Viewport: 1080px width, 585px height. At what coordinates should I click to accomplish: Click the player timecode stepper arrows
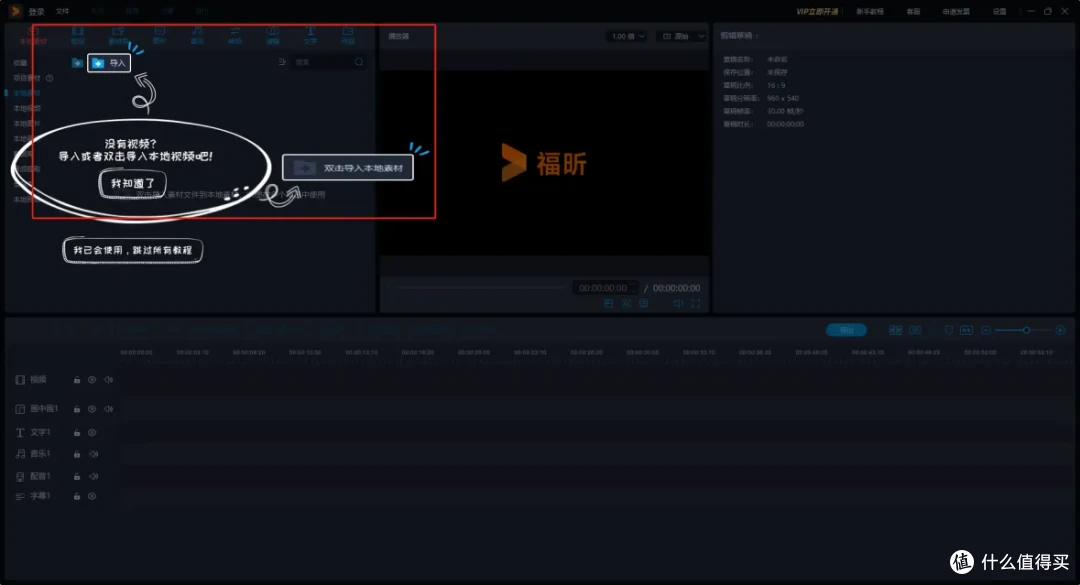tap(634, 288)
